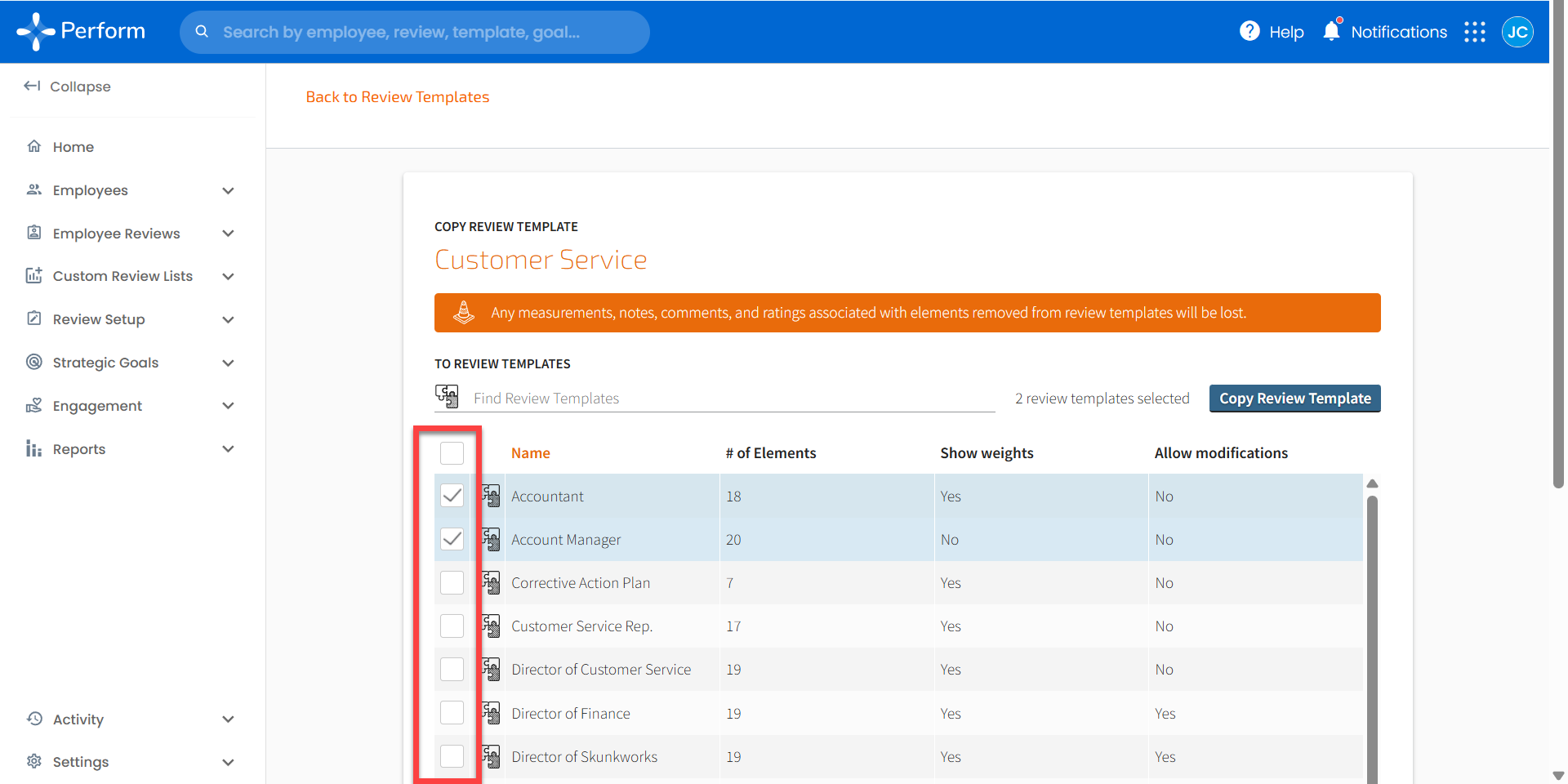Image resolution: width=1568 pixels, height=784 pixels.
Task: Focus the Find Review Templates field
Action: click(727, 399)
